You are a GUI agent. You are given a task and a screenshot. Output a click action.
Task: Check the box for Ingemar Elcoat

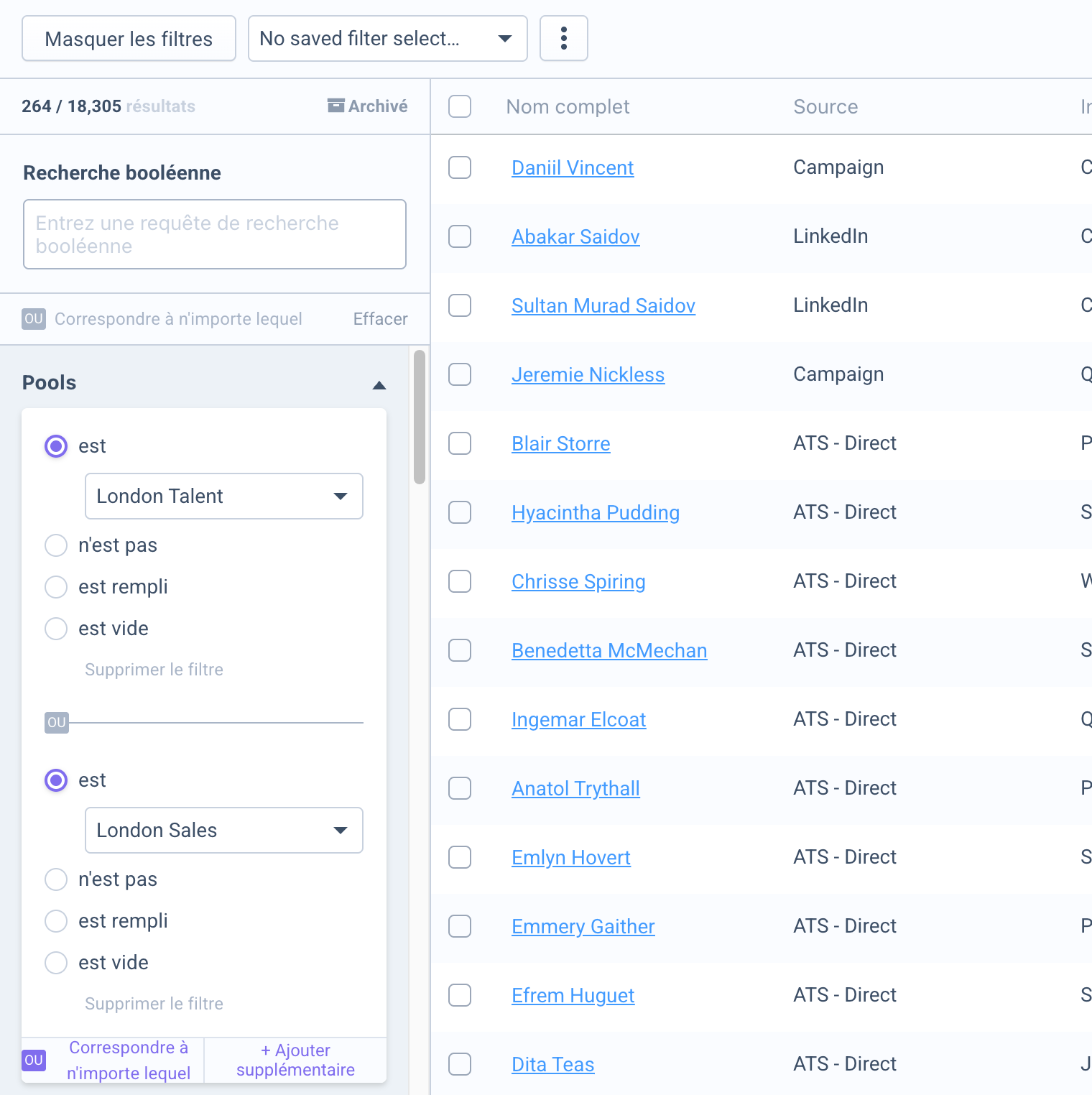(459, 719)
